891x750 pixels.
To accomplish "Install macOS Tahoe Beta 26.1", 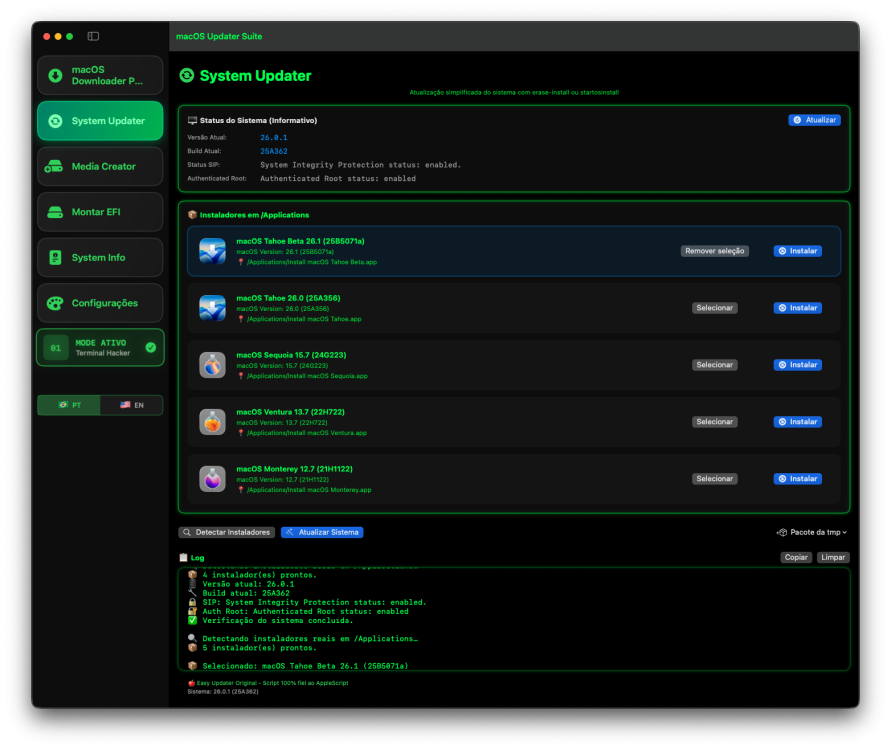I will tap(797, 251).
